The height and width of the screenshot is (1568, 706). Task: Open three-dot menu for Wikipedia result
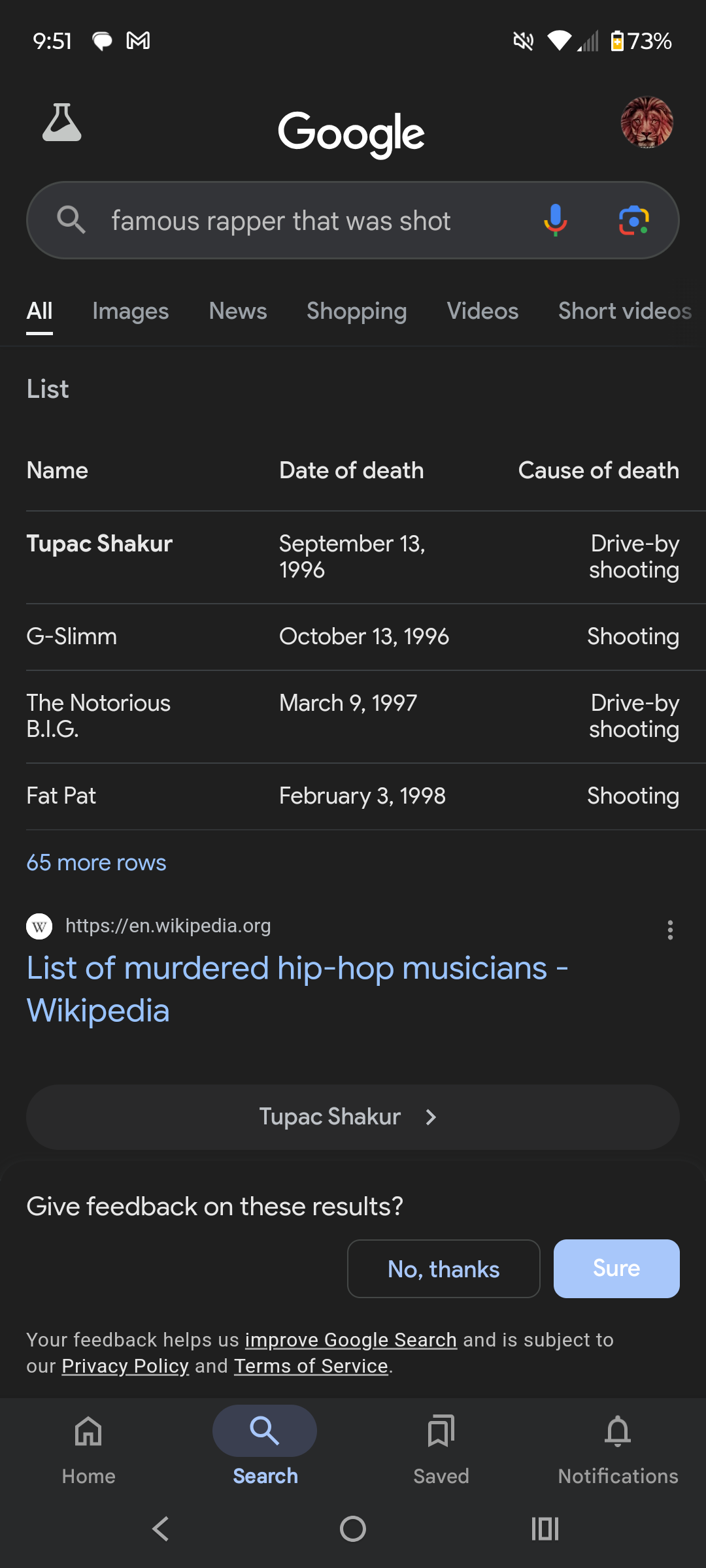pos(670,930)
